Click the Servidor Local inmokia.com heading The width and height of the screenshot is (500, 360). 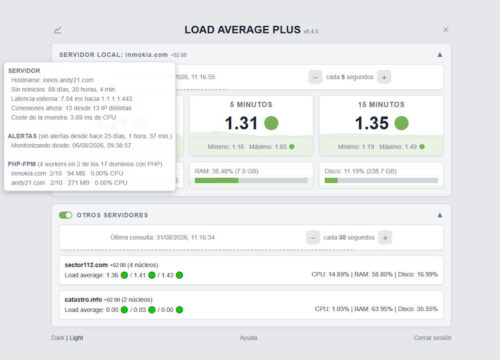coord(114,55)
